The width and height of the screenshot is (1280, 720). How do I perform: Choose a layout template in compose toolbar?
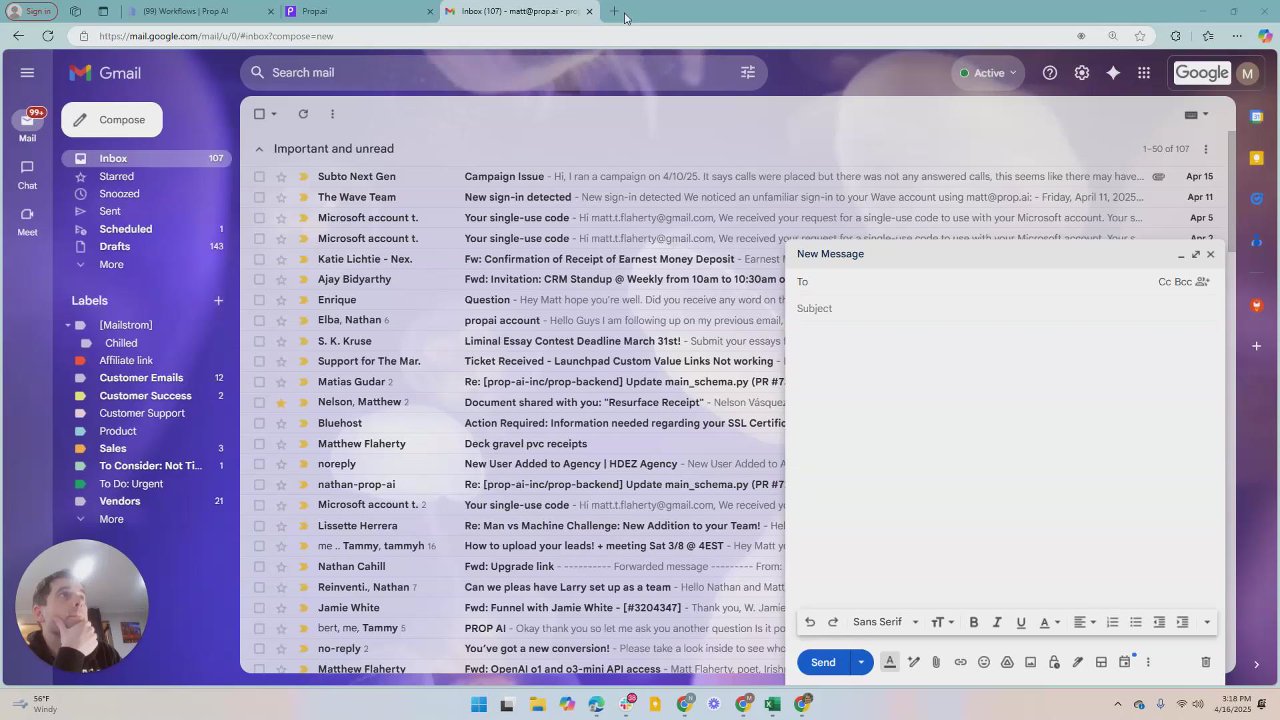pos(1101,662)
